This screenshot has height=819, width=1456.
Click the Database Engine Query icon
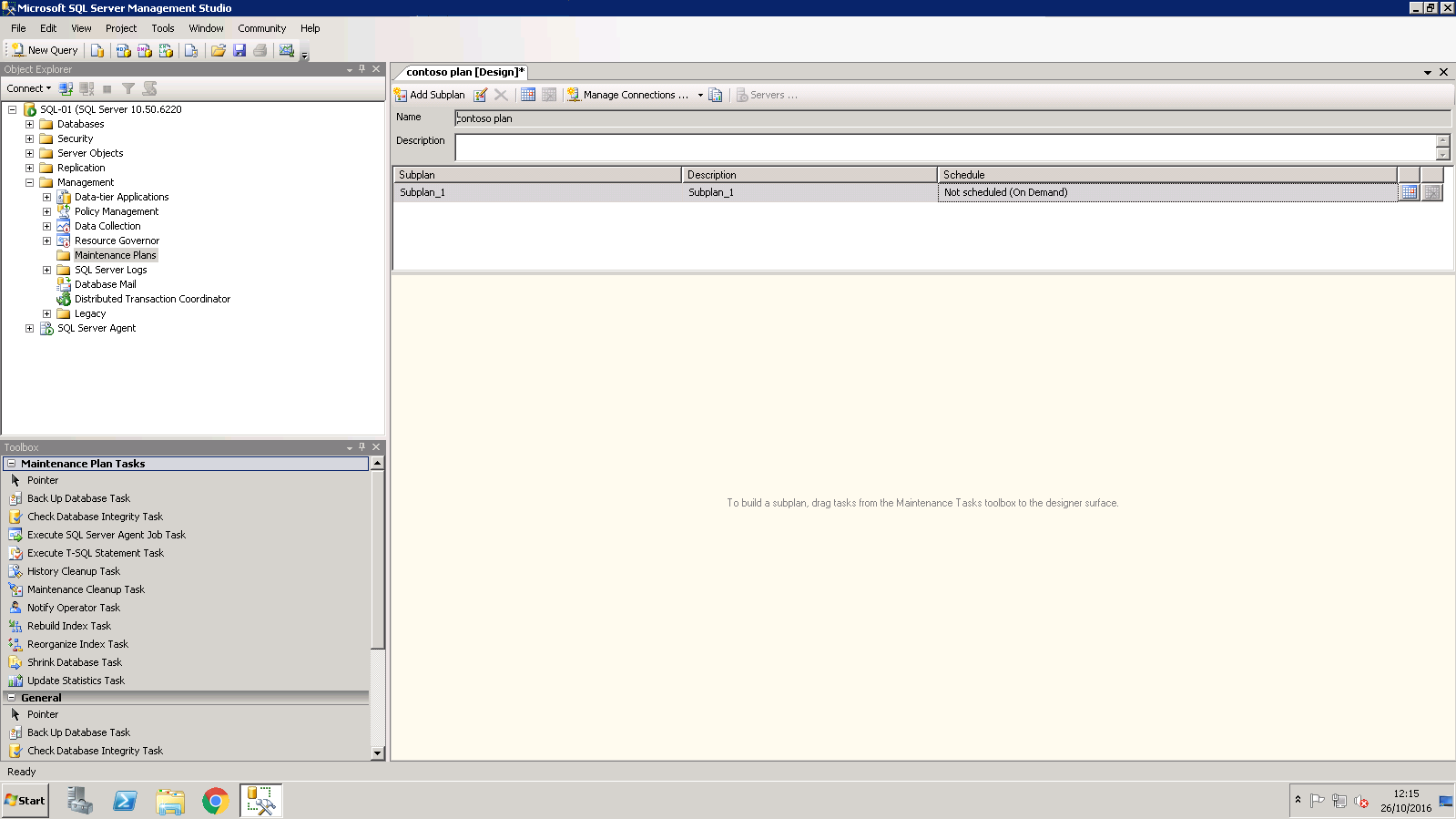(x=97, y=51)
